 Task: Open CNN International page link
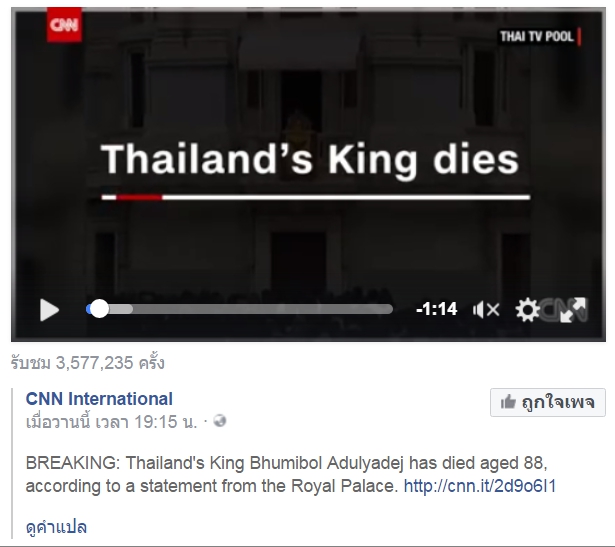point(99,398)
